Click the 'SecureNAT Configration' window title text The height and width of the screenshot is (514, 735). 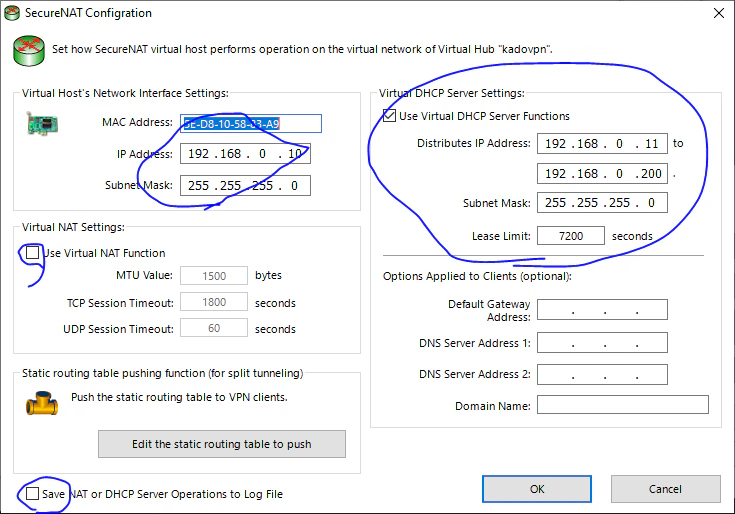pos(88,13)
